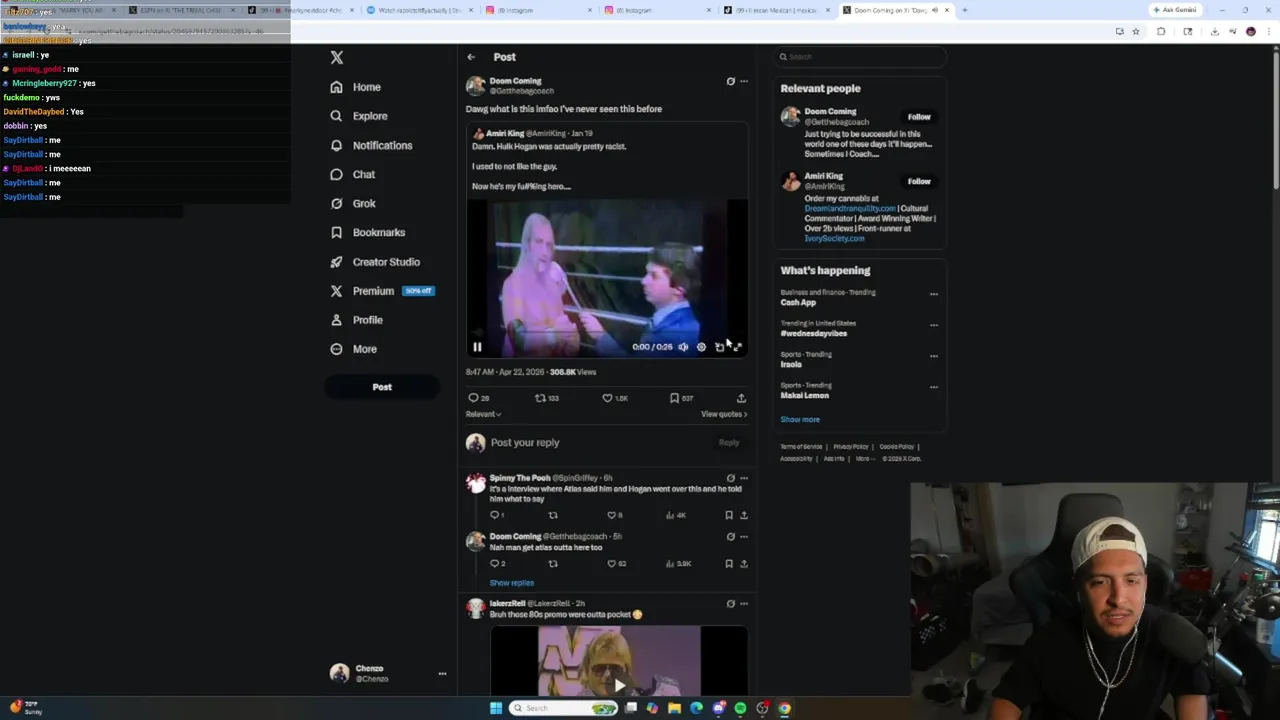
Task: Open a new browser tab with plus
Action: (964, 10)
